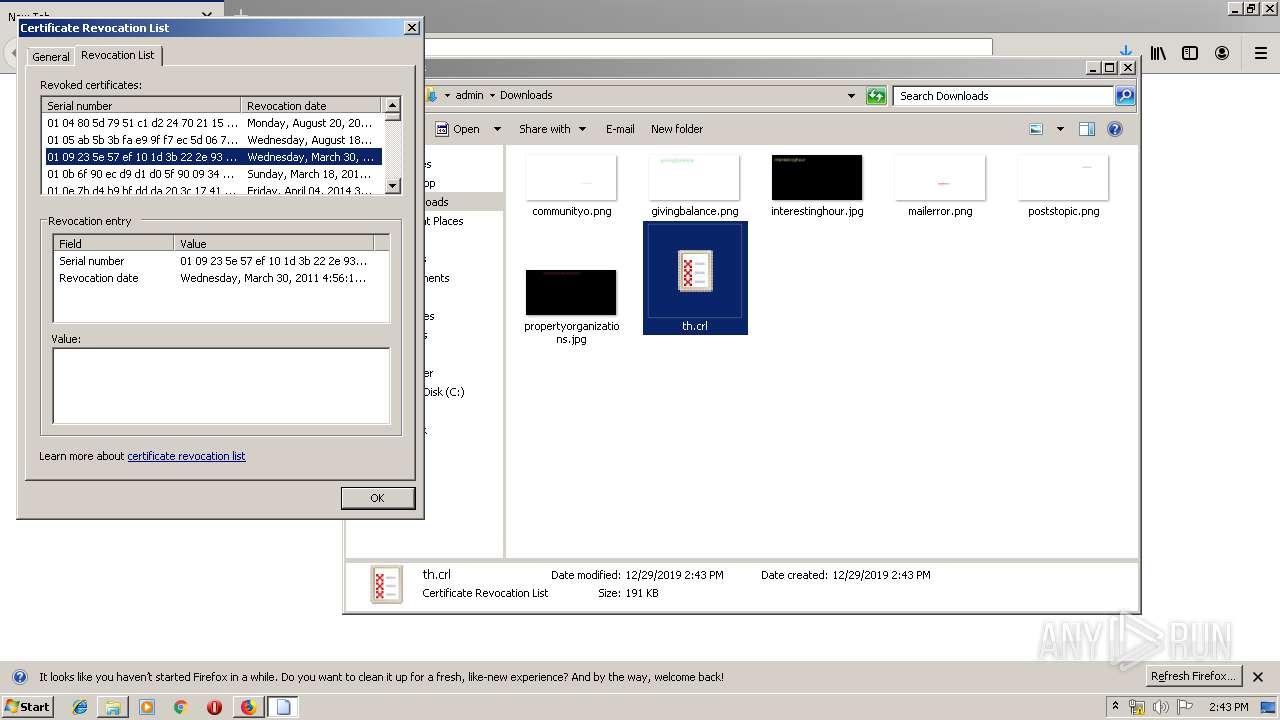Screen dimensions: 1280x720
Task: Select highlighted serial 01 09 23 5e row
Action: pos(212,157)
